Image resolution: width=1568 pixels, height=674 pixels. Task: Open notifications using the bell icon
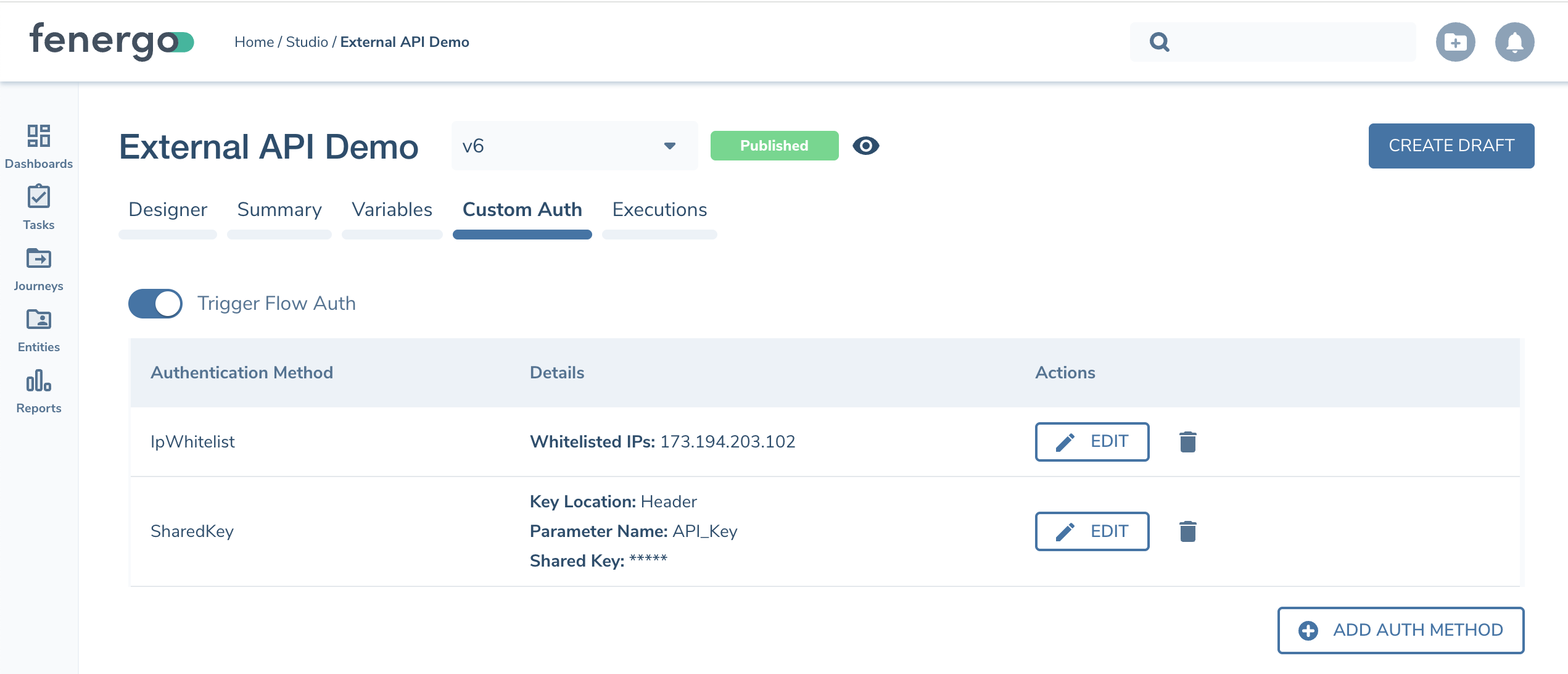coord(1514,41)
